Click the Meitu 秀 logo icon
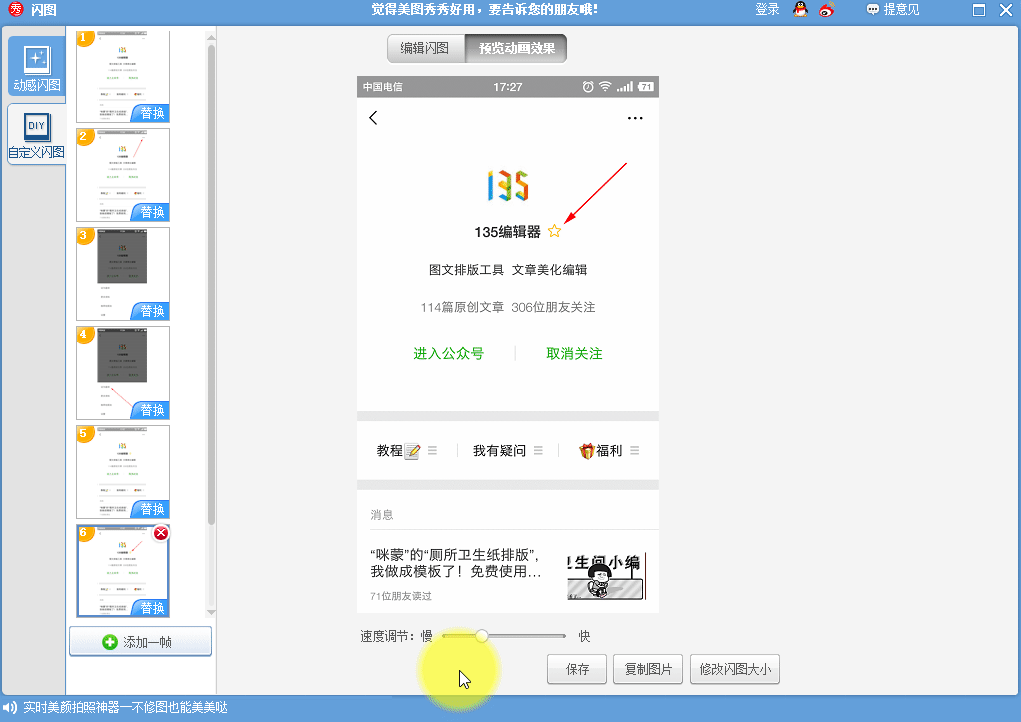Viewport: 1021px width, 722px height. click(15, 9)
